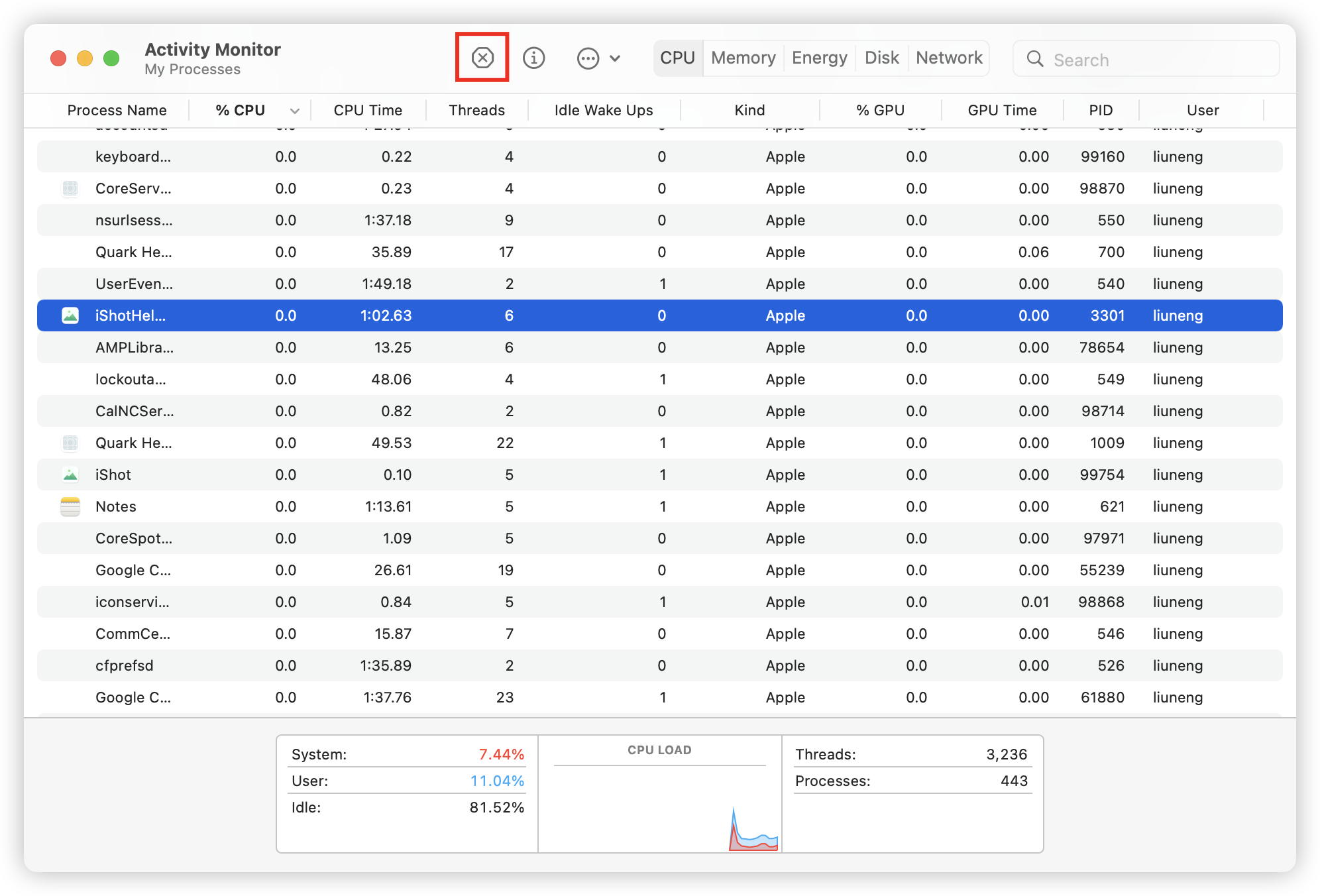Select the UserEven... process row
The height and width of the screenshot is (896, 1320).
tap(660, 284)
